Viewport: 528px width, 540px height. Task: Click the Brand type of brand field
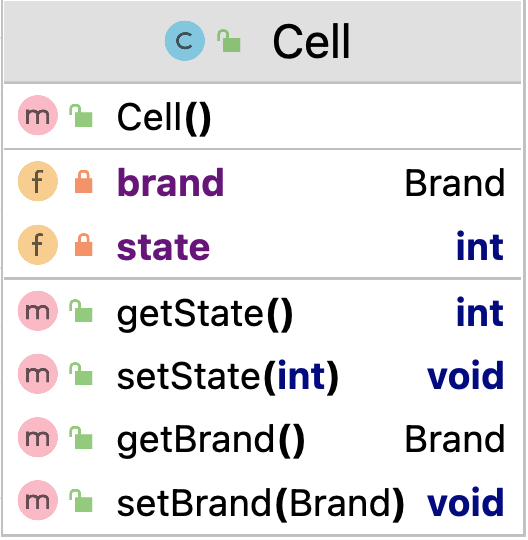(x=455, y=183)
